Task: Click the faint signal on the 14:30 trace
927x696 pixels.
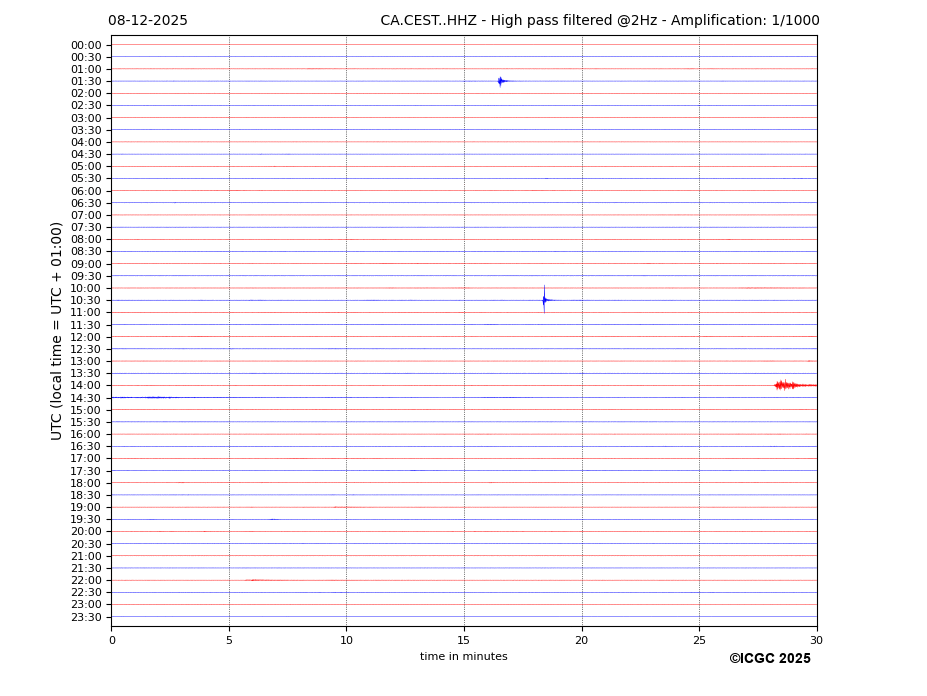Action: pos(157,397)
